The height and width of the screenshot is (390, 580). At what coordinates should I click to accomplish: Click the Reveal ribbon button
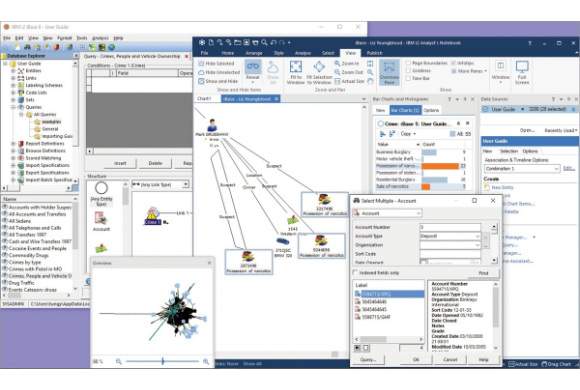[253, 72]
